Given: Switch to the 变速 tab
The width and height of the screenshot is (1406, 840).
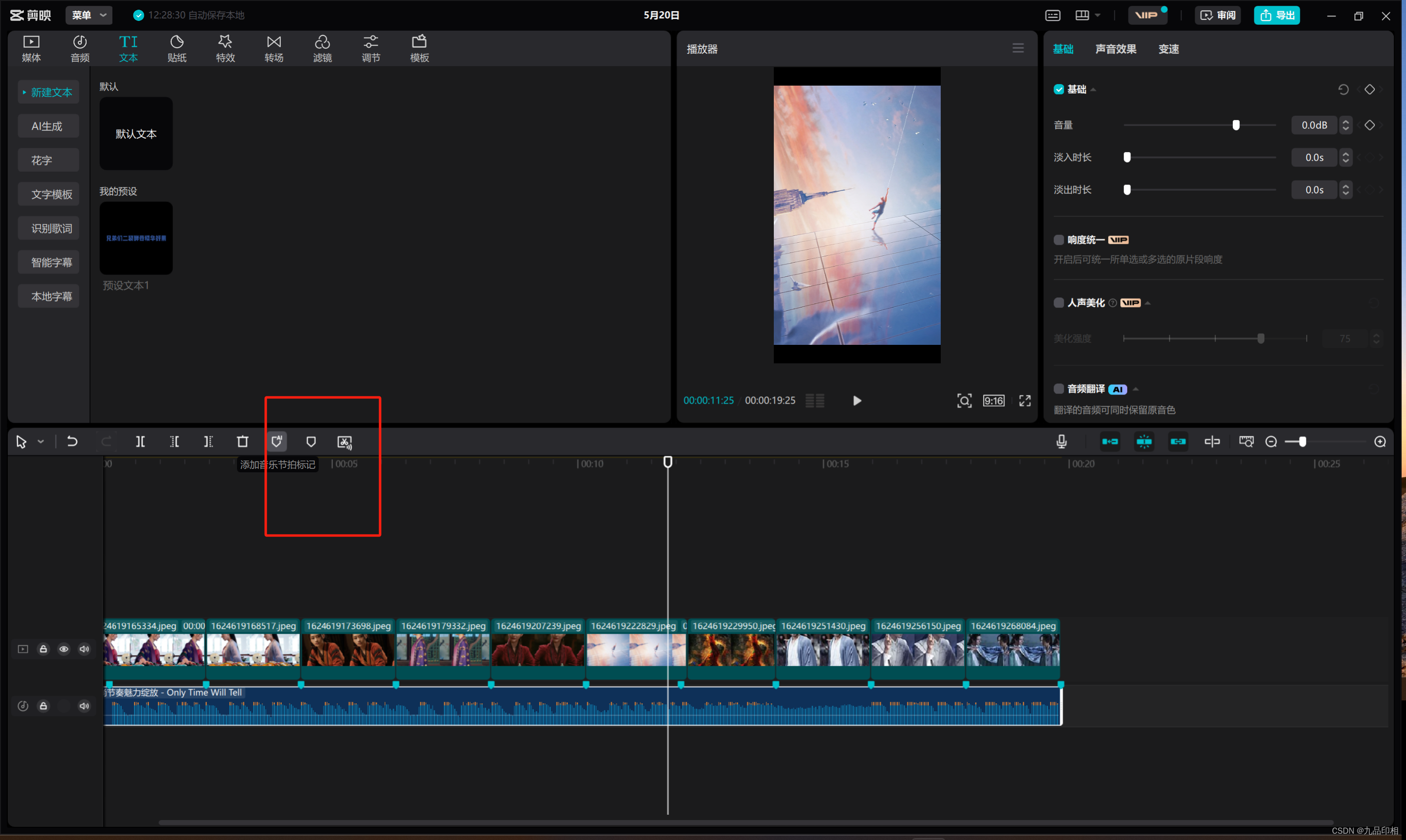Looking at the screenshot, I should coord(1168,49).
